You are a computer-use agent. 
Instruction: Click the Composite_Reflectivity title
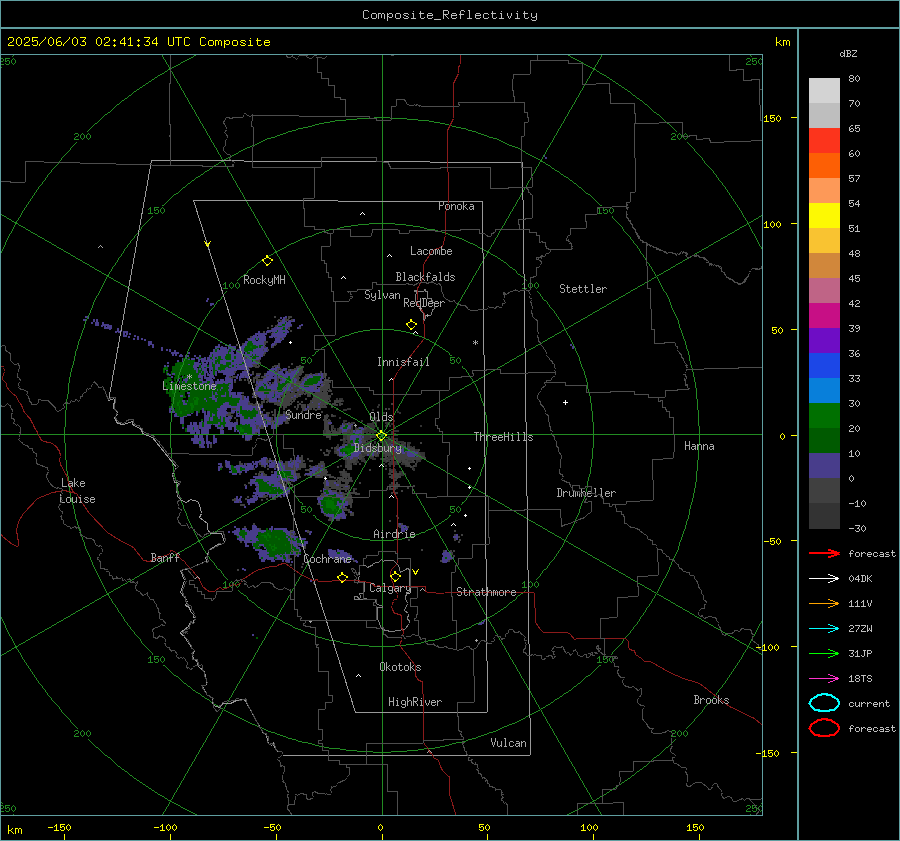pos(450,15)
